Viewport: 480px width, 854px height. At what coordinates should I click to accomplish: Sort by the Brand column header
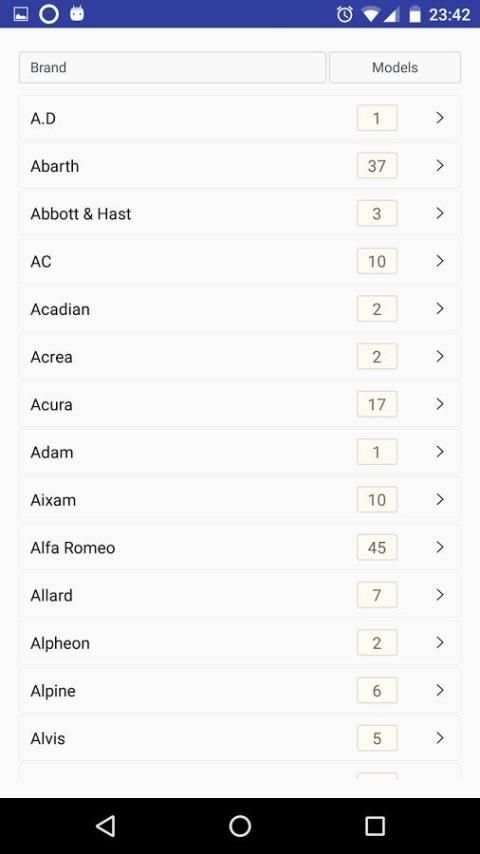click(172, 68)
